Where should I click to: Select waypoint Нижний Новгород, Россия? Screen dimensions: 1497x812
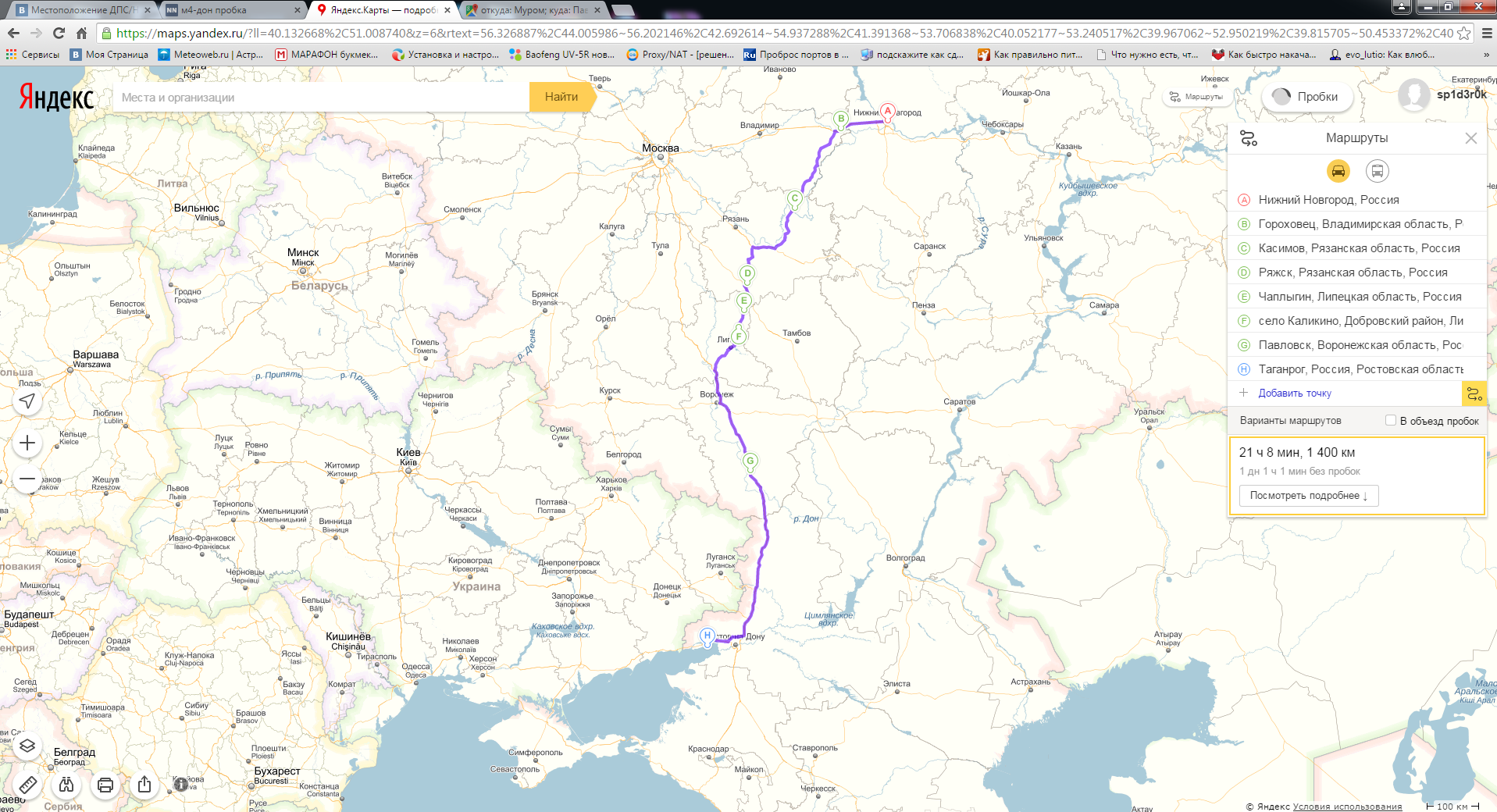pos(1356,200)
